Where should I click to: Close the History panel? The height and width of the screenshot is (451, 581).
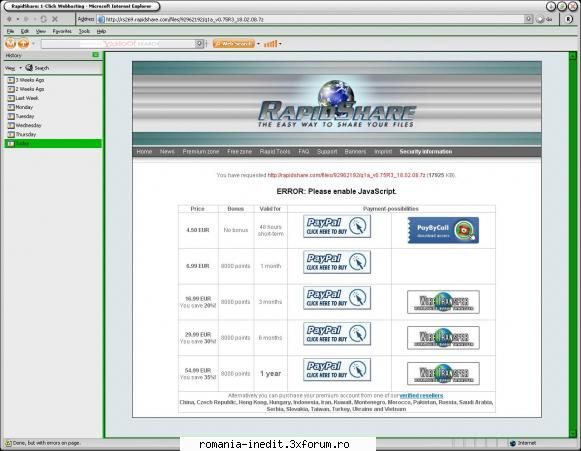pos(96,55)
